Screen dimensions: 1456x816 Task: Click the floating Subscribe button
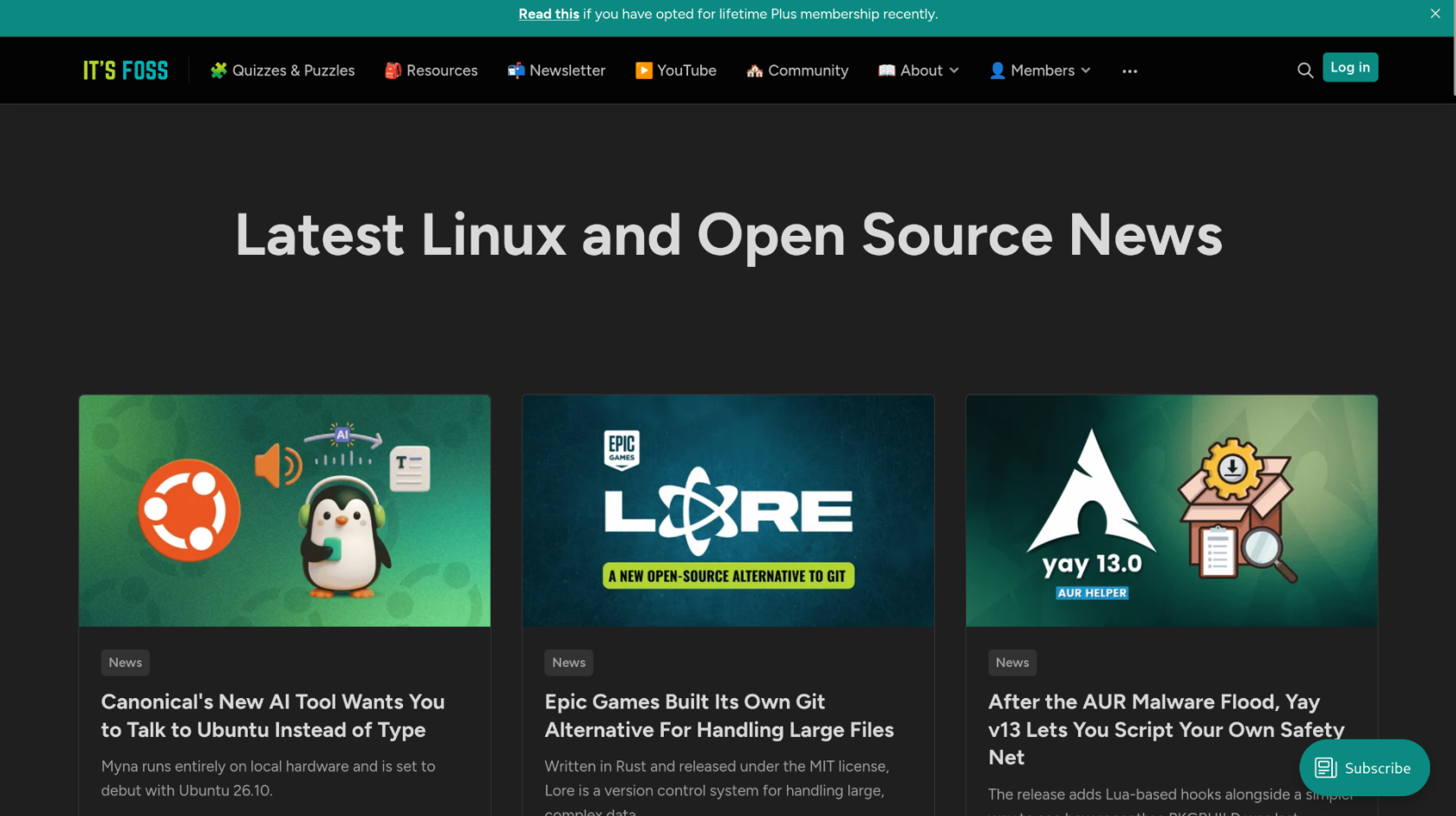click(1364, 768)
